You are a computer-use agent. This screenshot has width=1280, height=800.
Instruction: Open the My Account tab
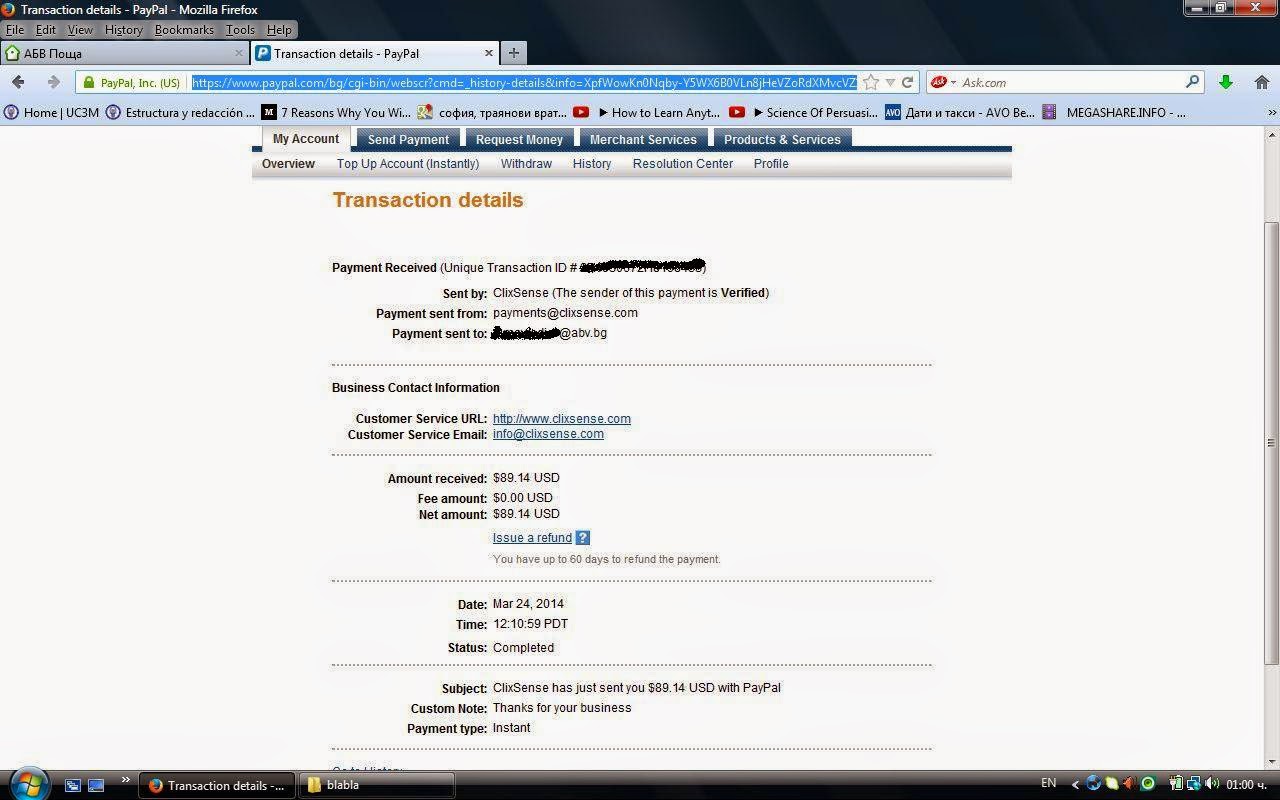pyautogui.click(x=306, y=139)
